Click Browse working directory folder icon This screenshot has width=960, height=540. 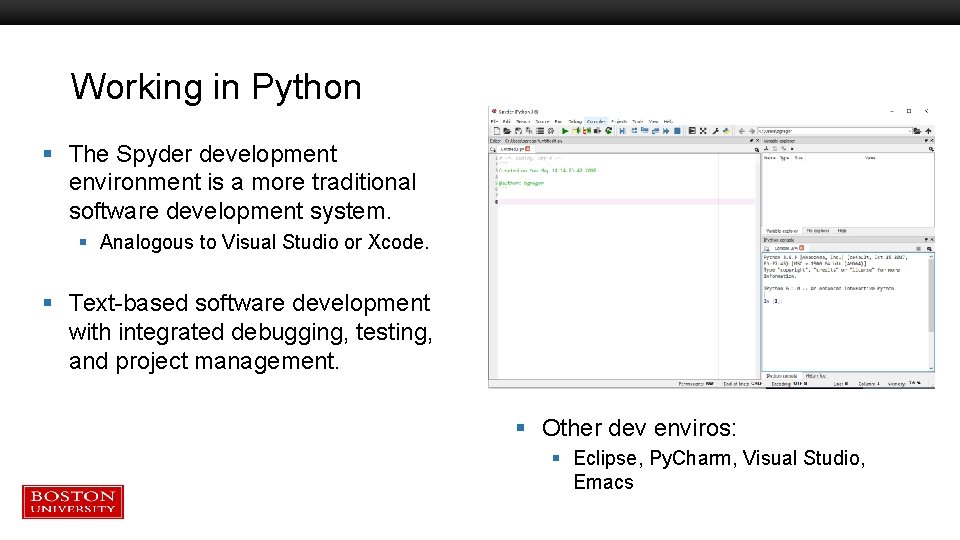[x=917, y=131]
